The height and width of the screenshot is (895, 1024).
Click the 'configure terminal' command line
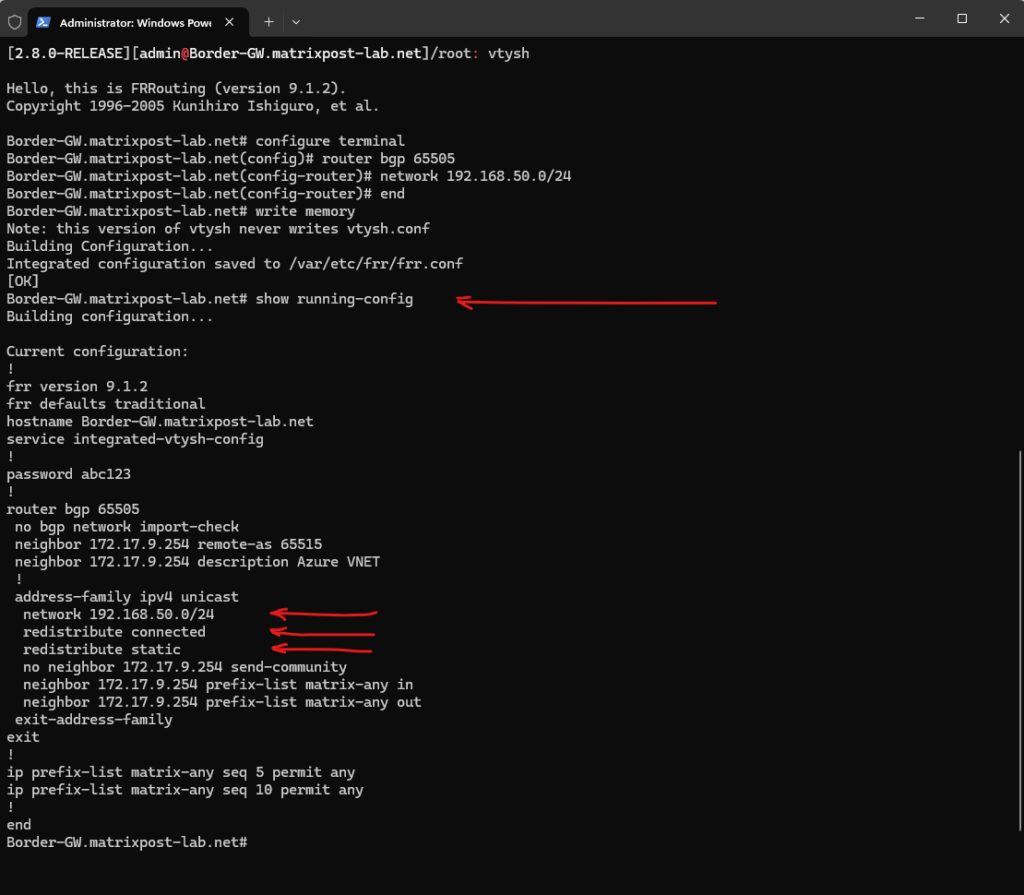(x=205, y=141)
